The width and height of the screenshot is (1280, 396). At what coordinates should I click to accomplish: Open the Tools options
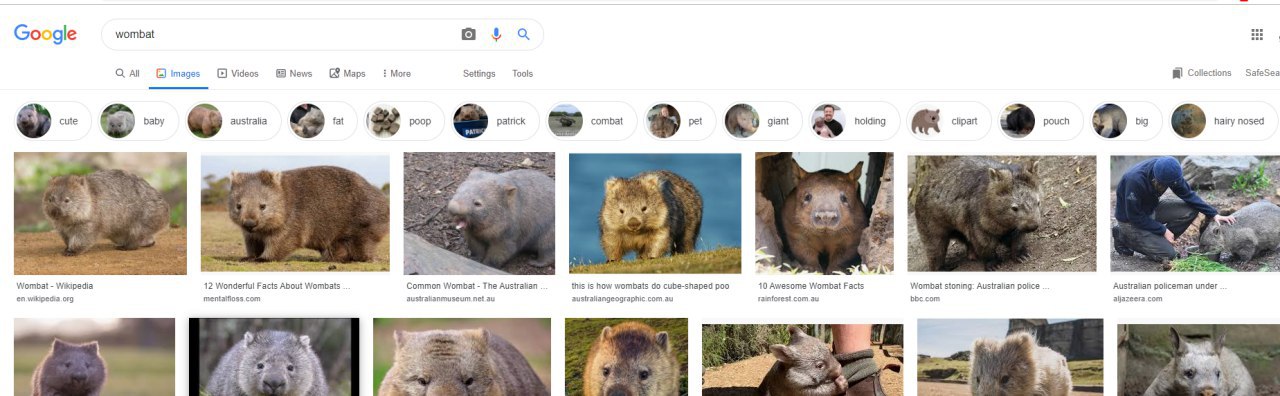click(x=523, y=74)
